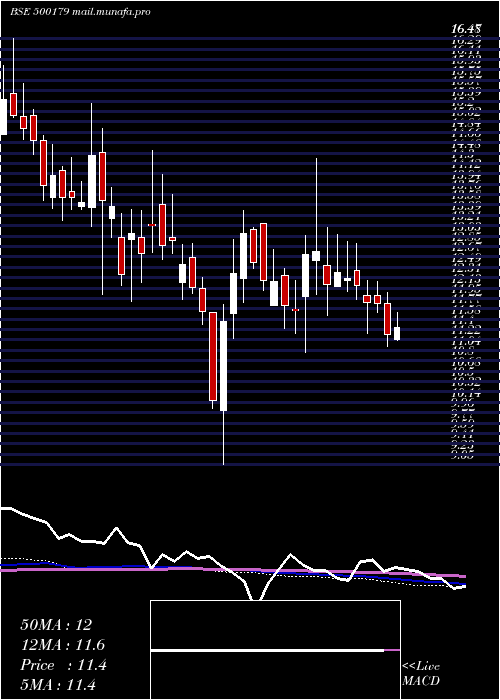The height and width of the screenshot is (700, 500).
Task: Click the tall white candle at the chart low
Action: [x=223, y=366]
